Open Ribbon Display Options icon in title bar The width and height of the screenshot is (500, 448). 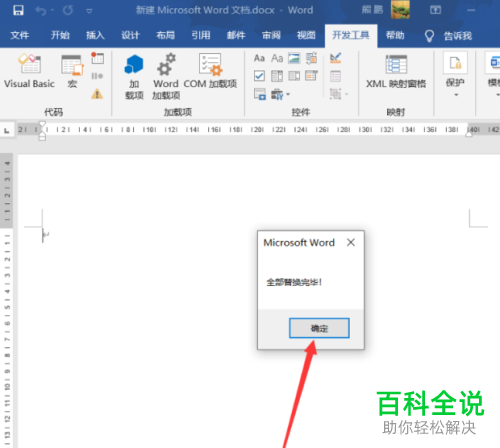point(435,10)
